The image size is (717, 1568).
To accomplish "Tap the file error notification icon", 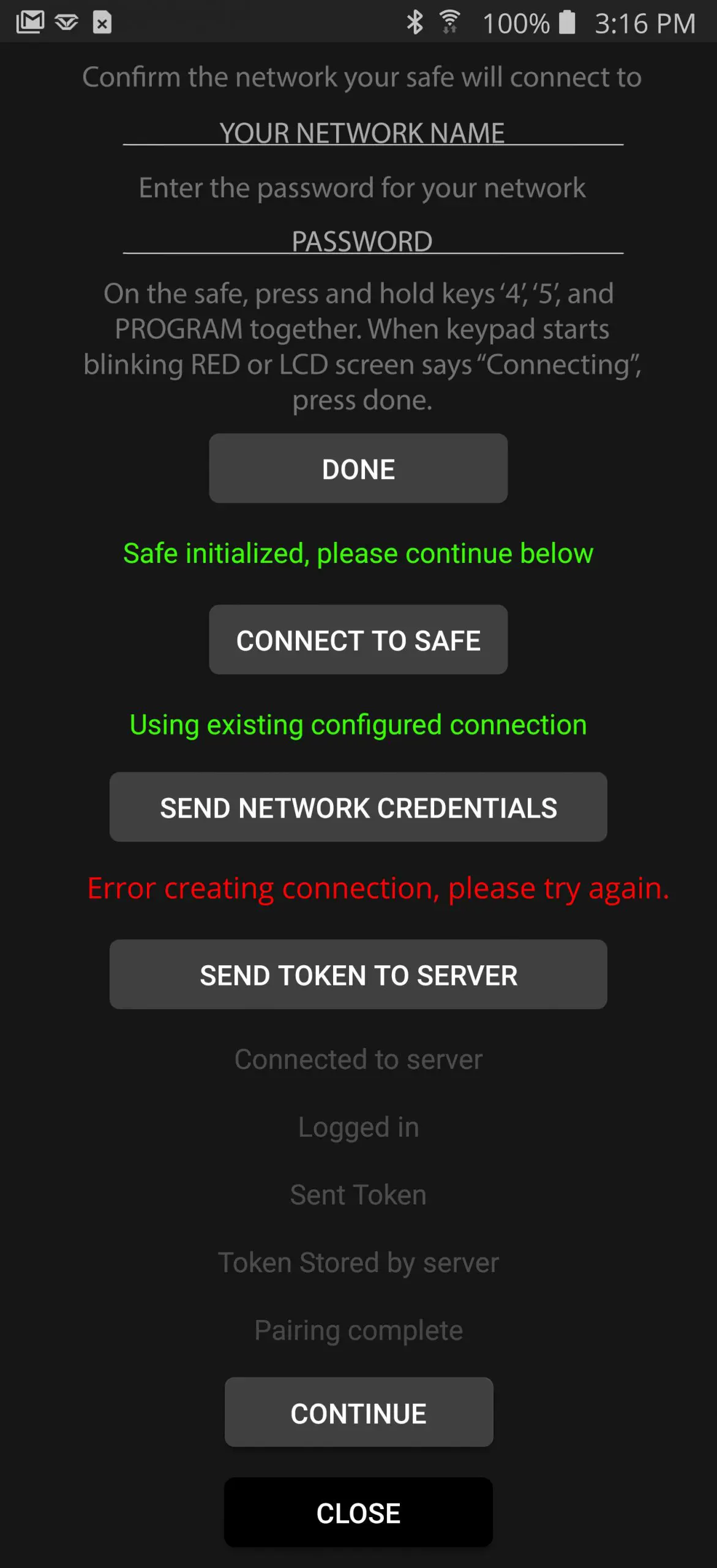I will [102, 23].
